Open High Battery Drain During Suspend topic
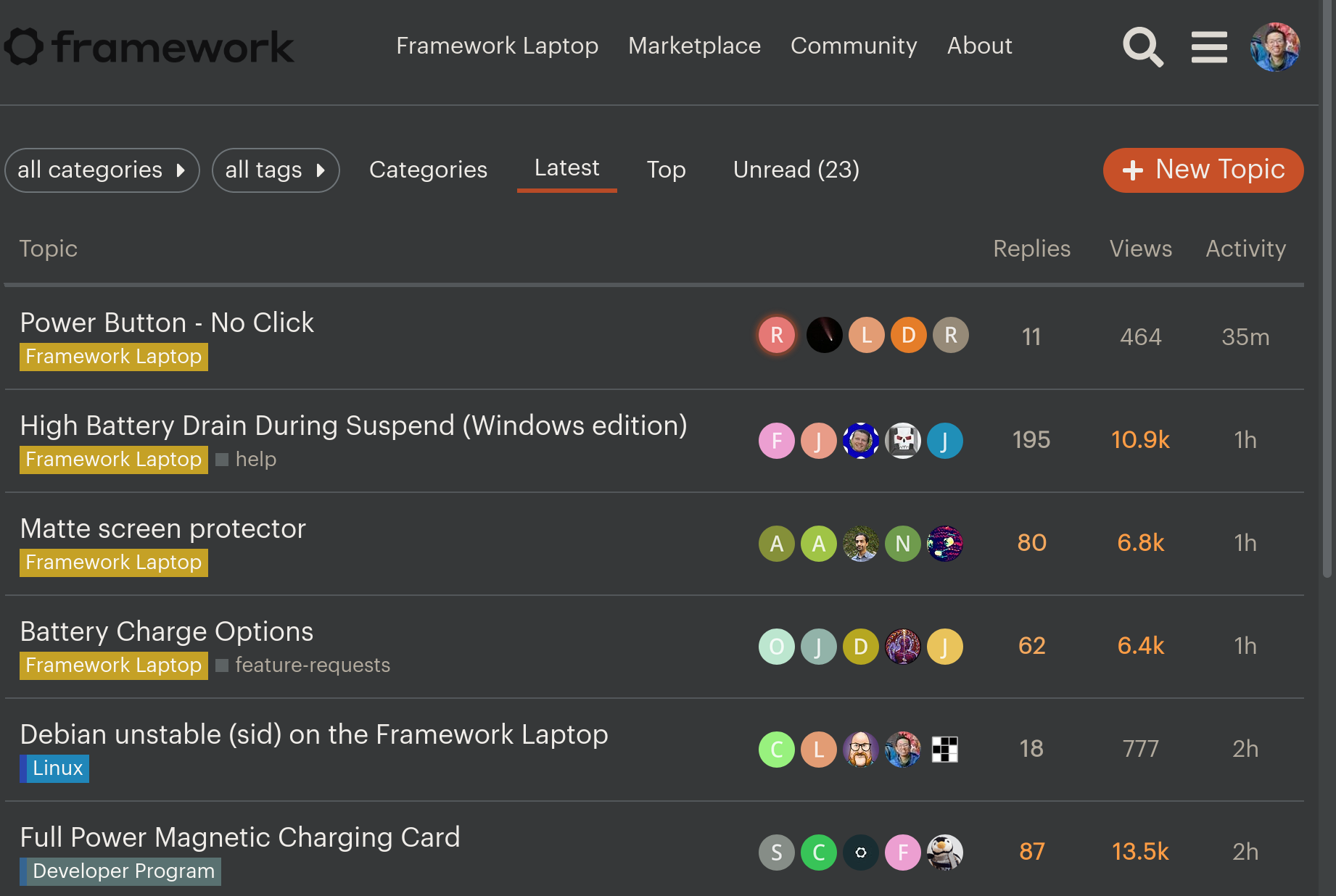1336x896 pixels. click(x=353, y=426)
